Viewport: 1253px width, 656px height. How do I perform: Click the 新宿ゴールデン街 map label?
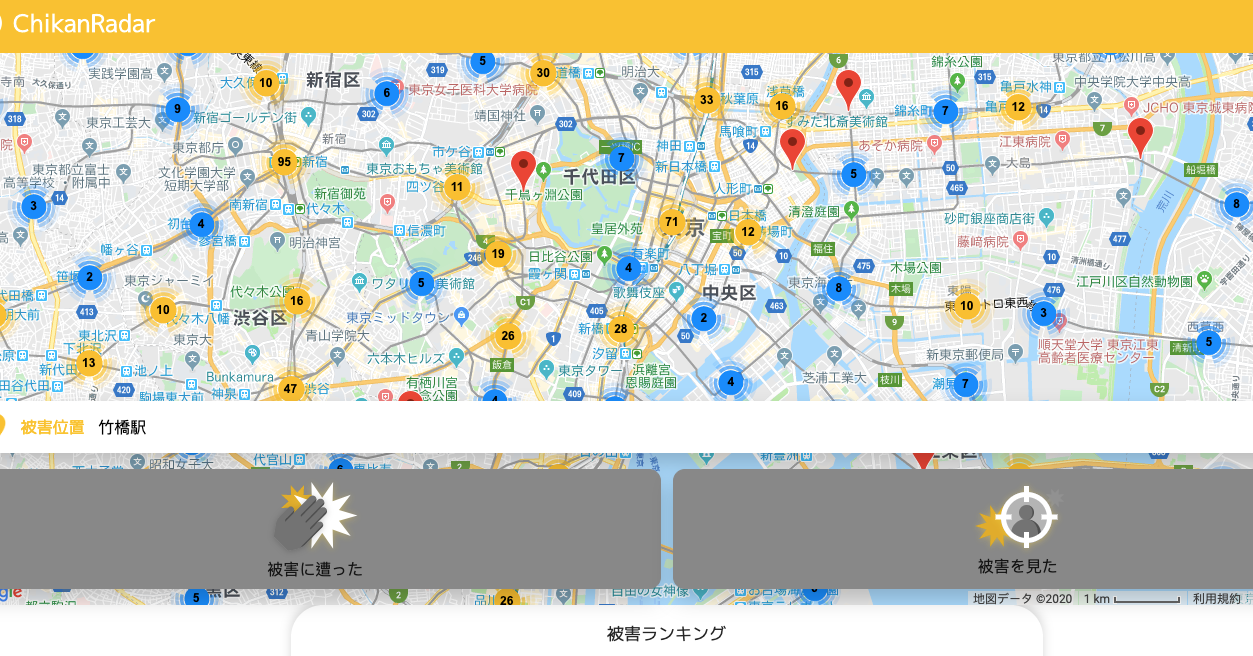click(244, 118)
